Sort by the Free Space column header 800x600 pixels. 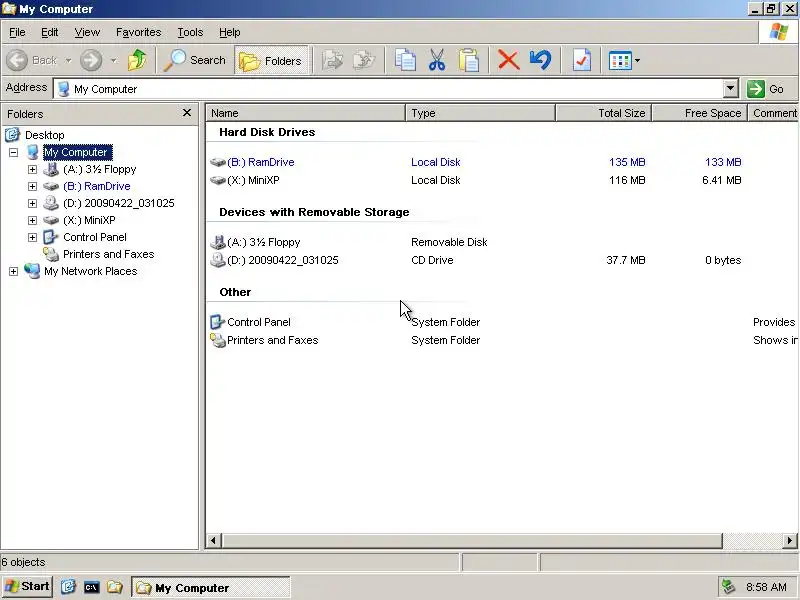pos(699,113)
